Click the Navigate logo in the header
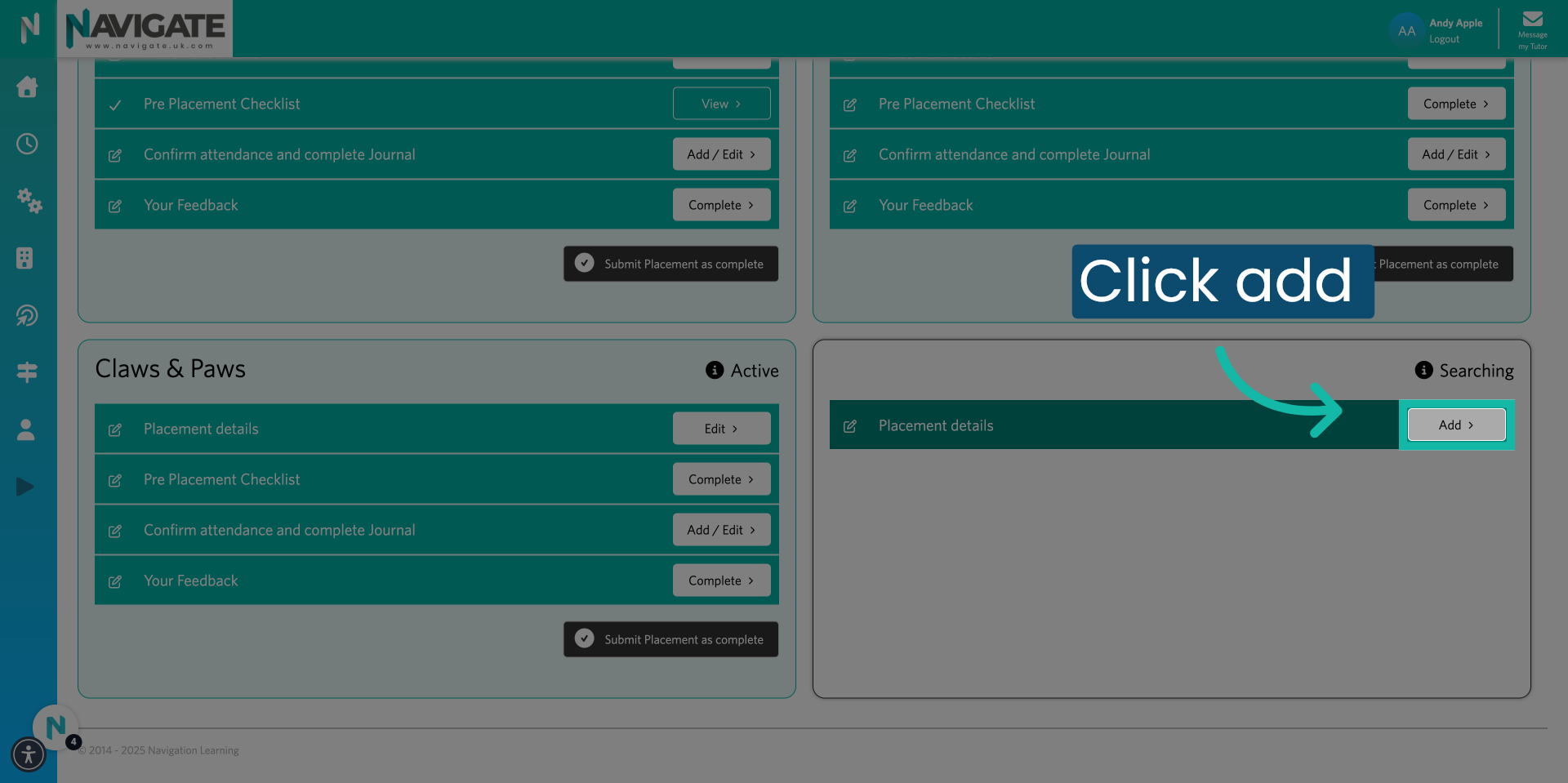This screenshot has width=1568, height=783. tap(145, 29)
